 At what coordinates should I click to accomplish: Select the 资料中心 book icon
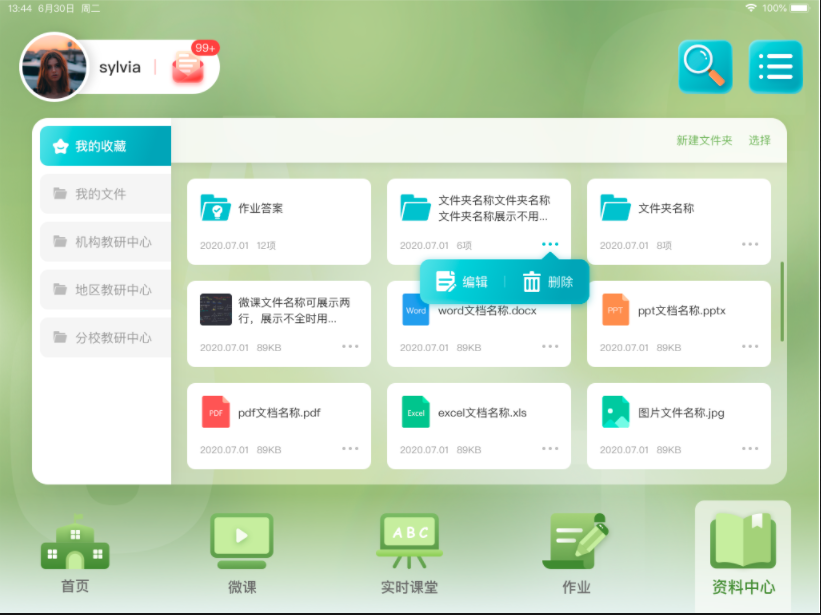click(741, 540)
